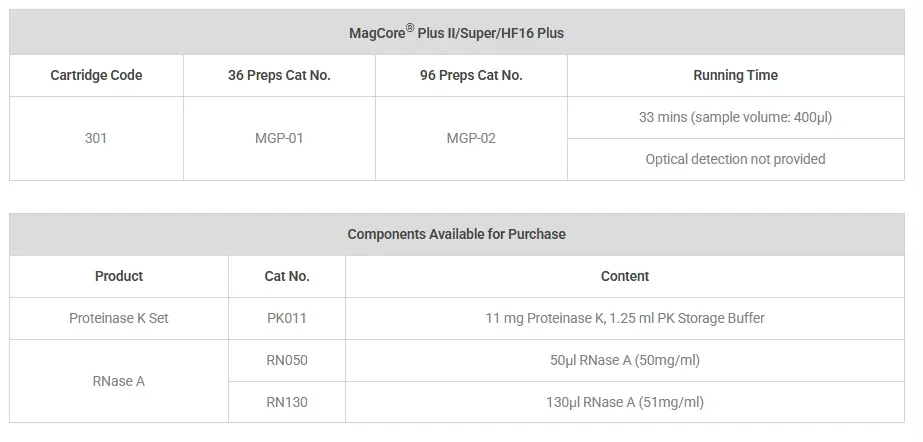This screenshot has width=923, height=442.
Task: Click the 96 Preps Cat No. header
Action: 472,75
